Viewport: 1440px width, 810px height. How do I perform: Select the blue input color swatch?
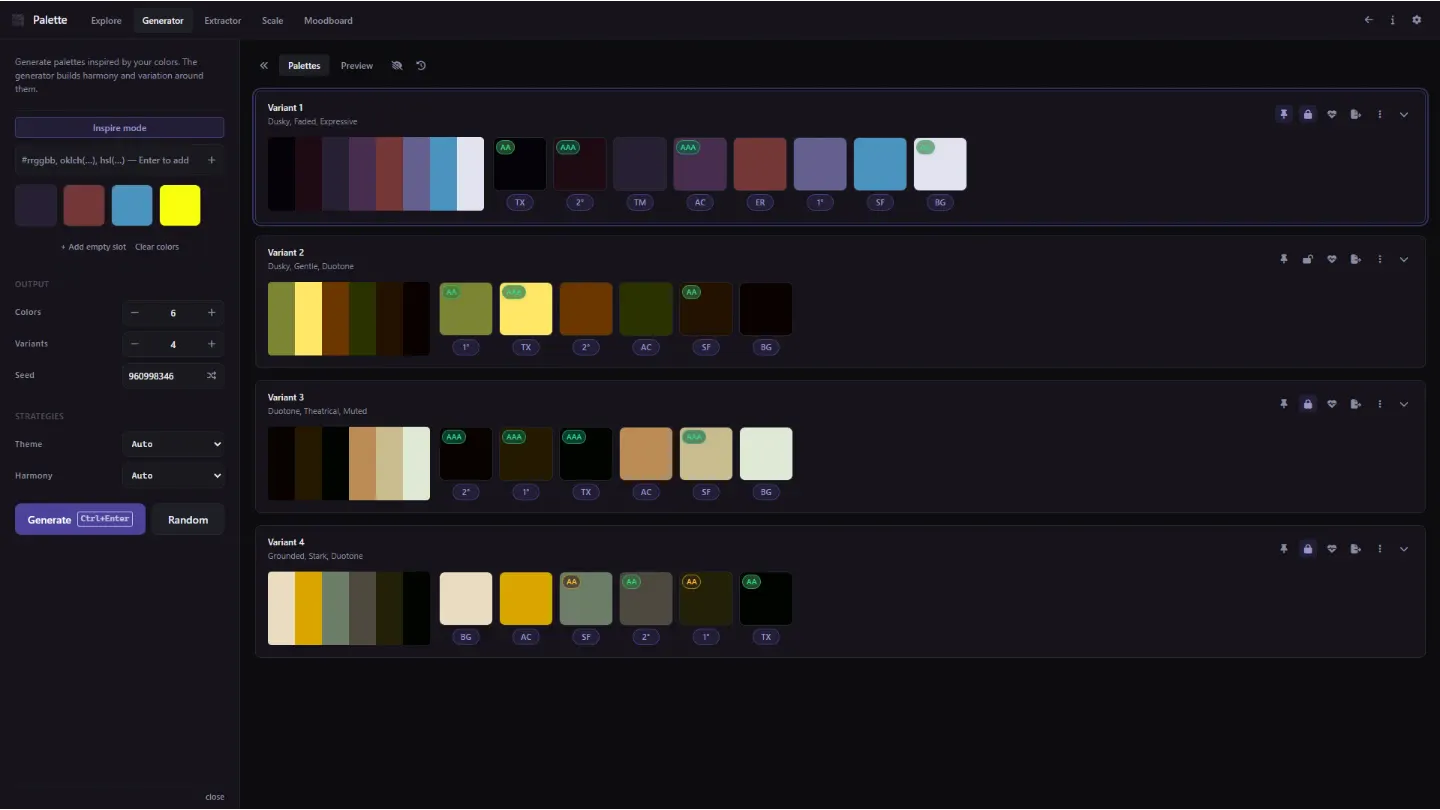tap(132, 205)
